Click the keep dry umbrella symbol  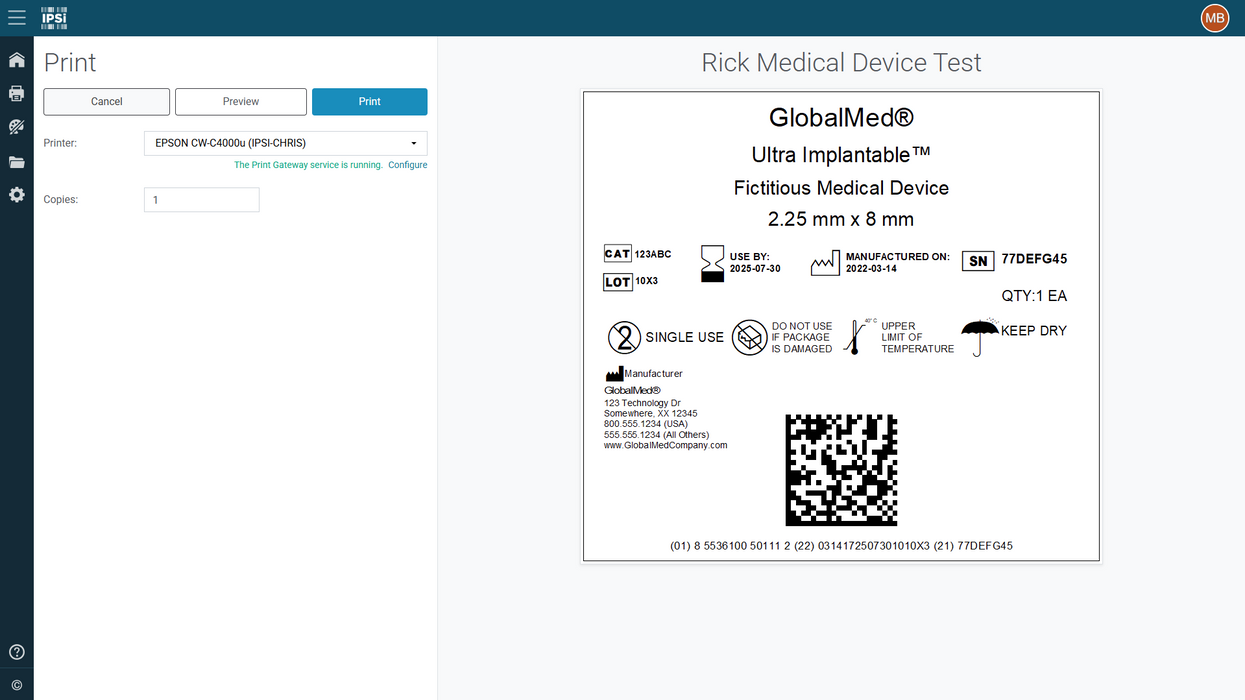click(x=980, y=337)
